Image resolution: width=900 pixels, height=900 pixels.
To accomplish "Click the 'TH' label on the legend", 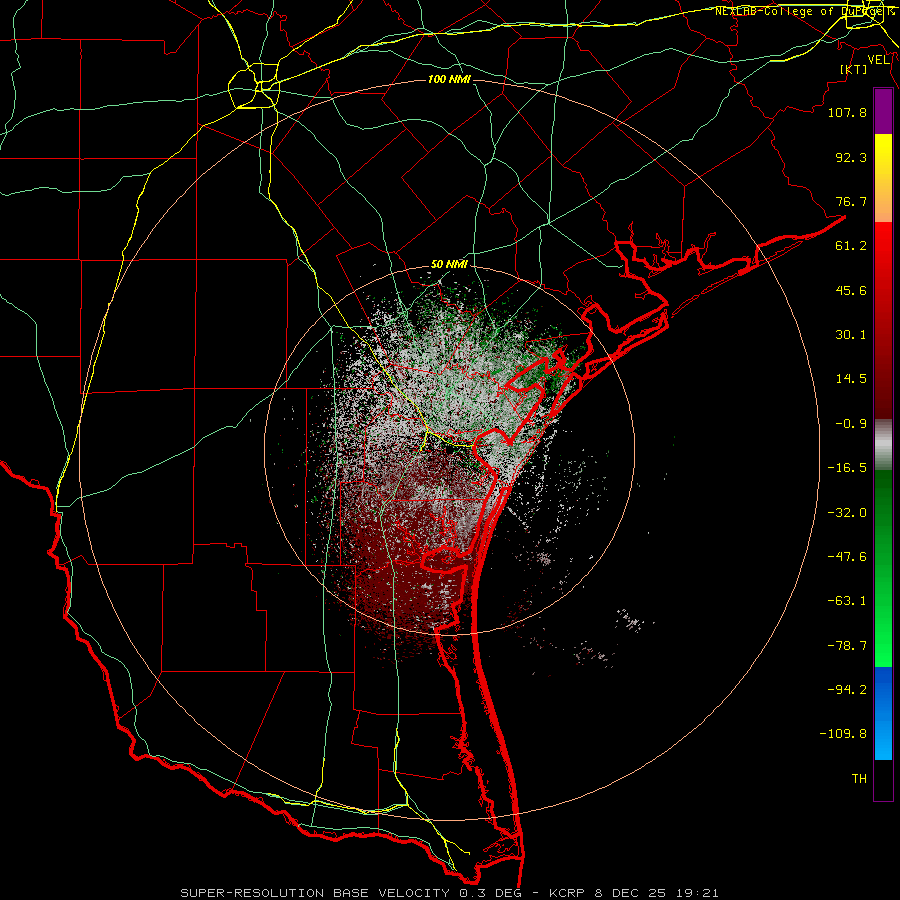I will click(x=859, y=779).
